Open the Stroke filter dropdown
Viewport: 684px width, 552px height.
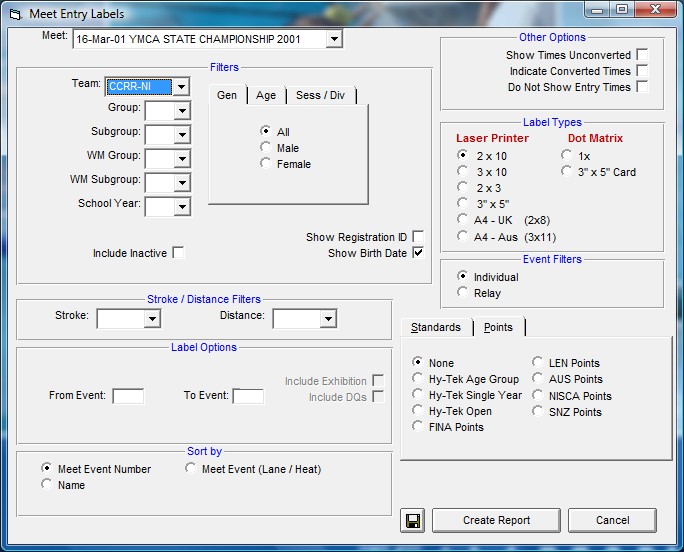click(x=152, y=319)
